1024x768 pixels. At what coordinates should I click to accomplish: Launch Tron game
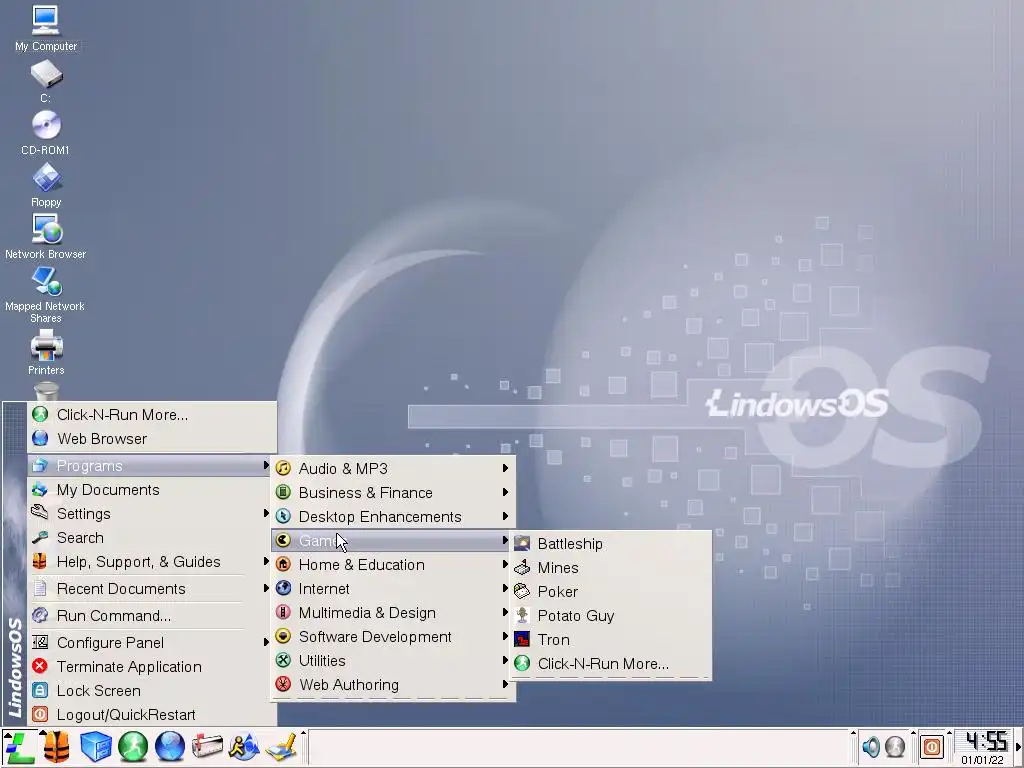pyautogui.click(x=611, y=639)
